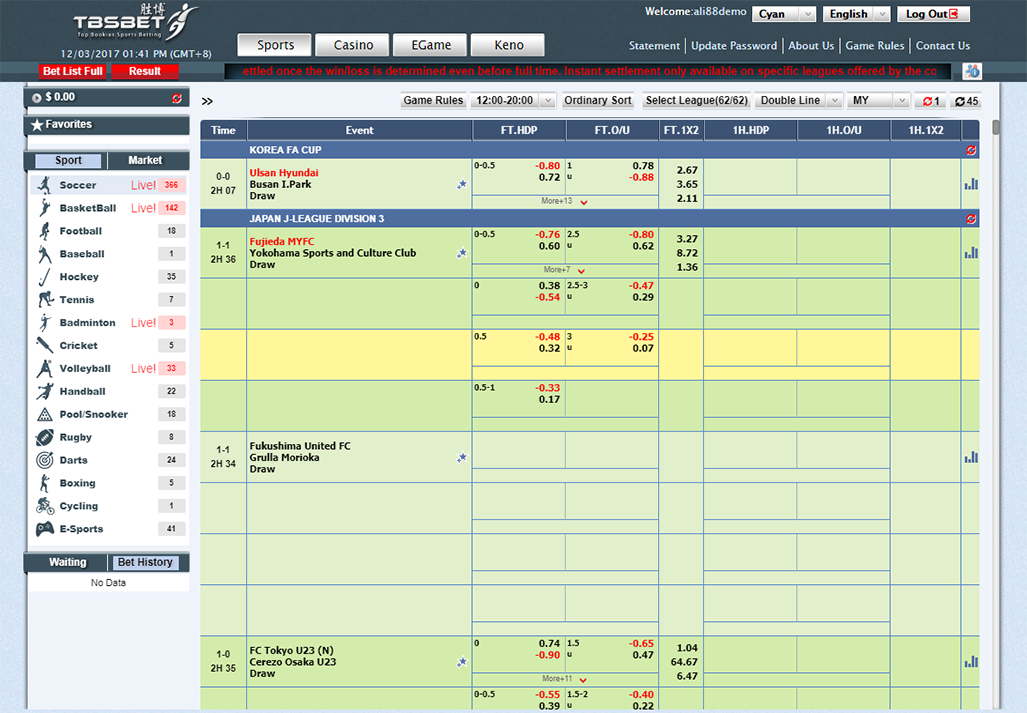The width and height of the screenshot is (1027, 713).
Task: Select the E-Sports gamepad icon
Action: [x=44, y=529]
